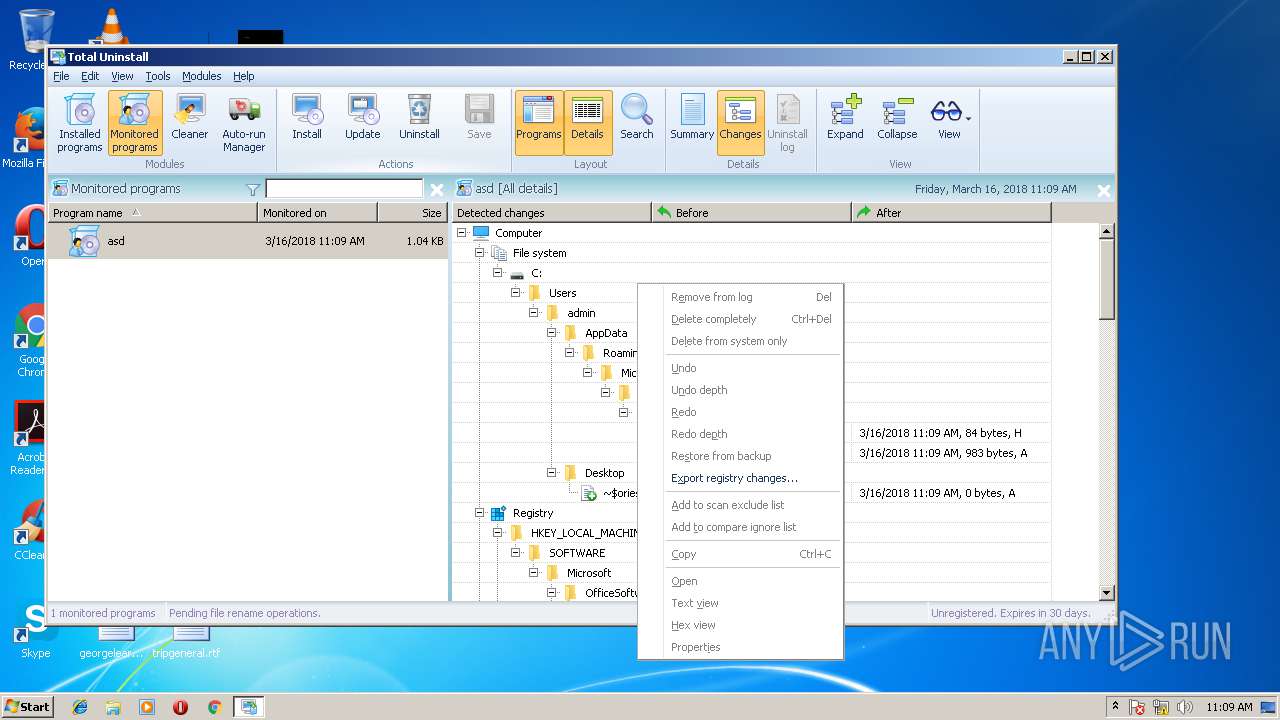Screen dimensions: 1280x720
Task: Open the Windows Start menu
Action: pos(28,706)
